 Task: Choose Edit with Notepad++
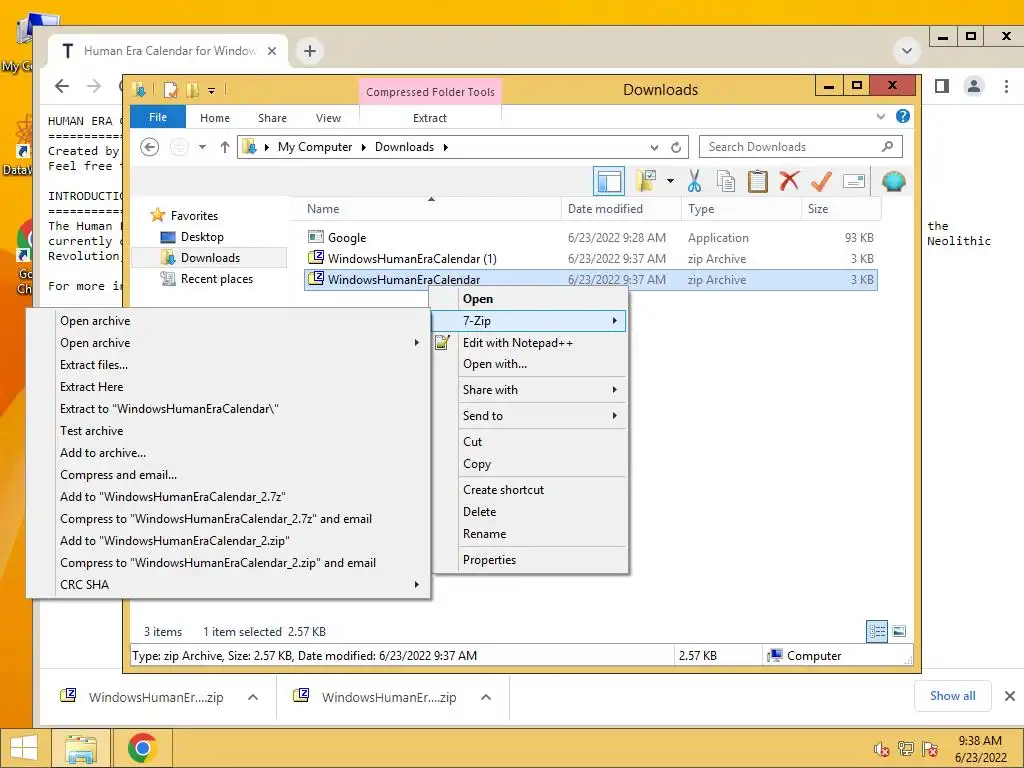529,343
